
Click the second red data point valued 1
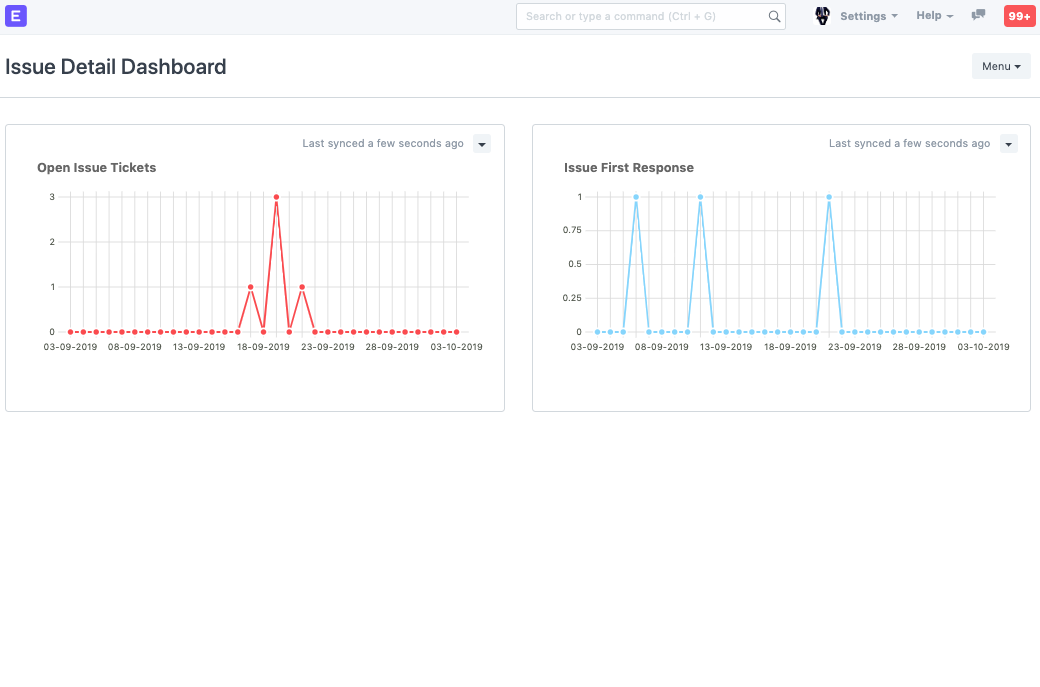(x=302, y=287)
